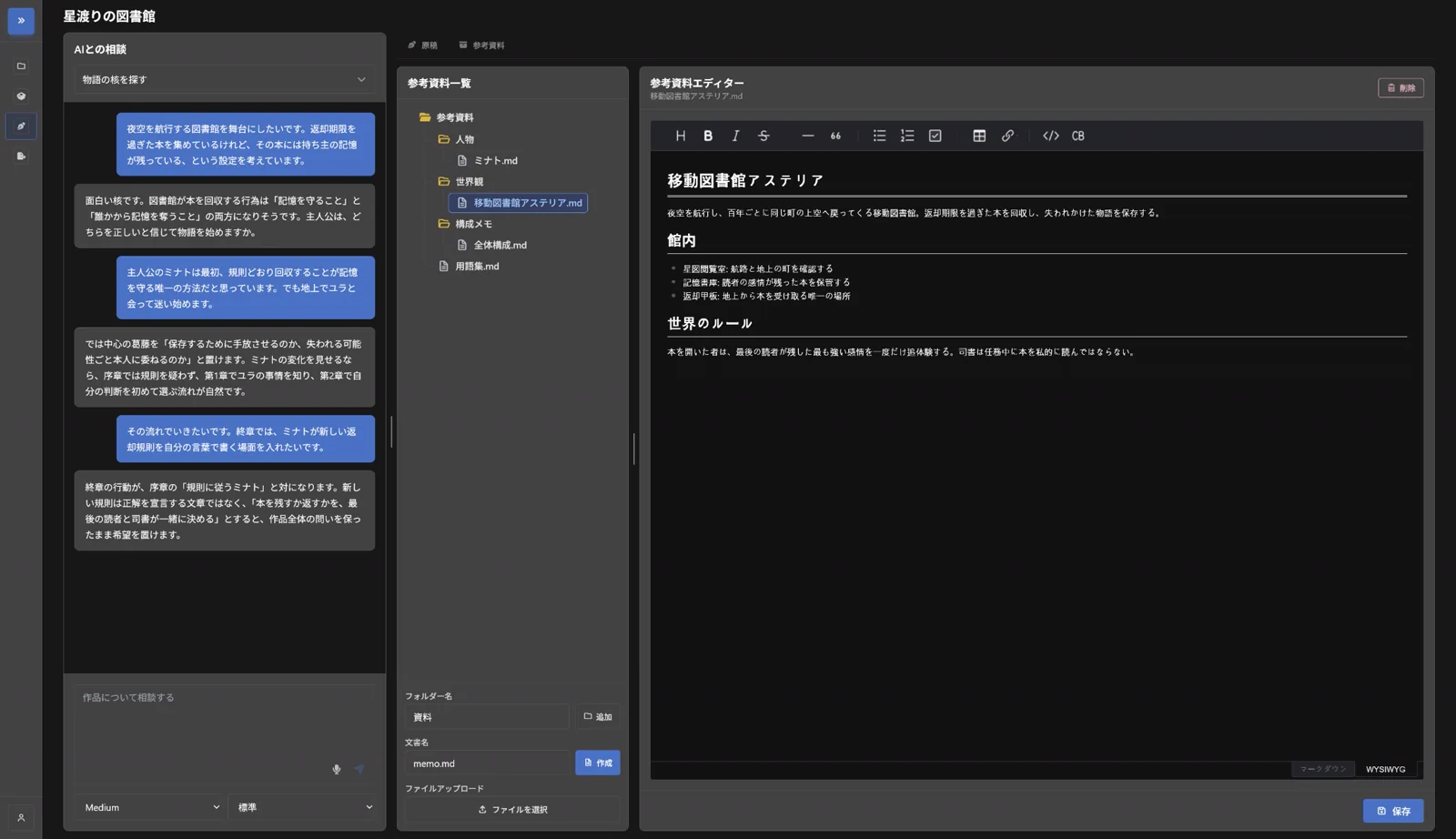The image size is (1456, 839).
Task: Open the Medium model dropdown
Action: click(x=150, y=807)
